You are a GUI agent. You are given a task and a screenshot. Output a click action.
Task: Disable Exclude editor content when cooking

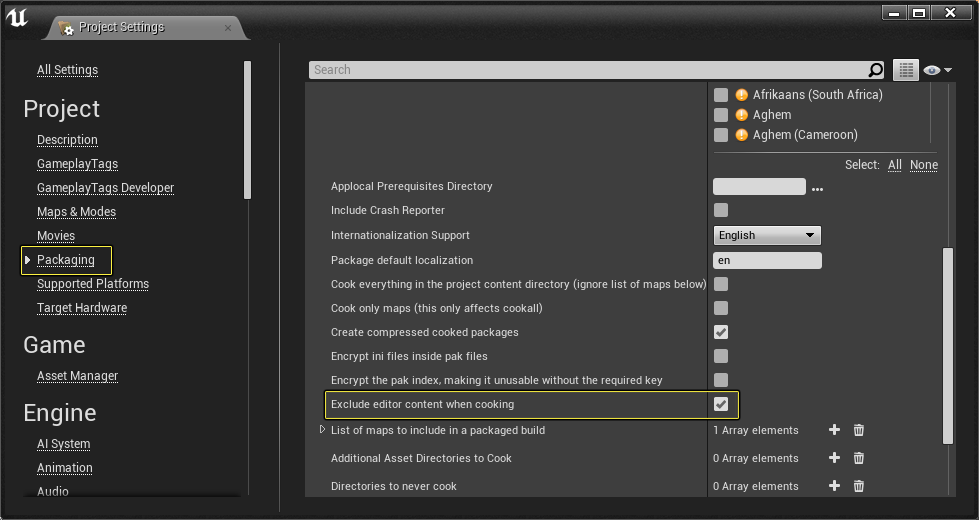[x=721, y=405]
